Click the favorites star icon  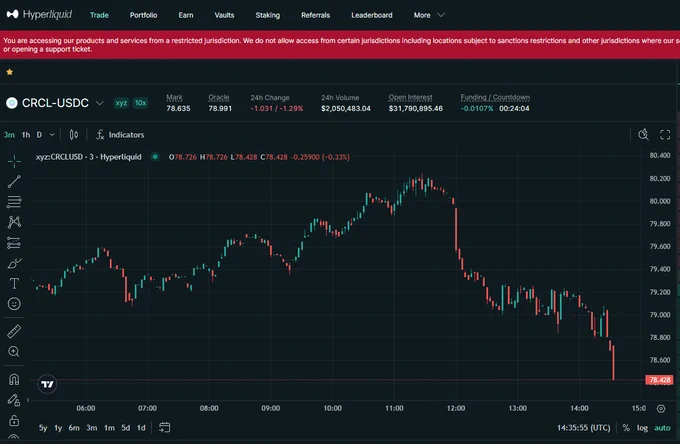(x=10, y=72)
